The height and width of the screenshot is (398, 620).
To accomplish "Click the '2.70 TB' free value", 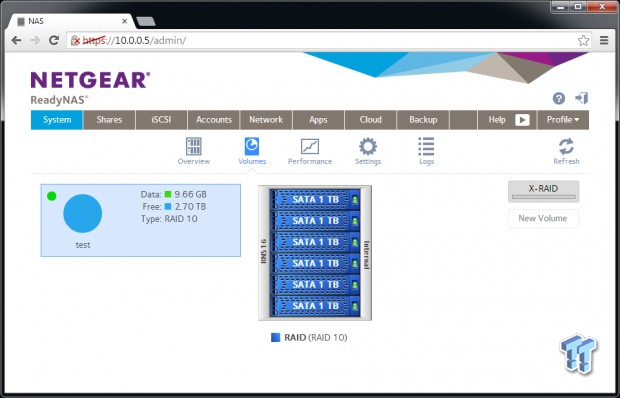I will pyautogui.click(x=190, y=206).
